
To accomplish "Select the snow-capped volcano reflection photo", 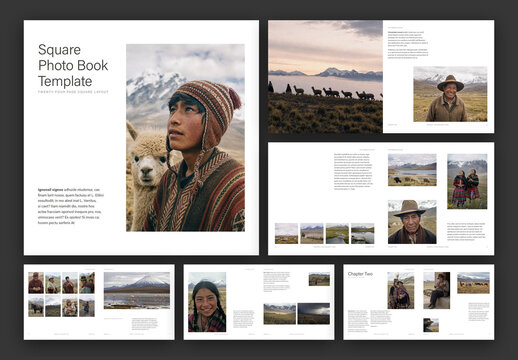I will coord(137,290).
